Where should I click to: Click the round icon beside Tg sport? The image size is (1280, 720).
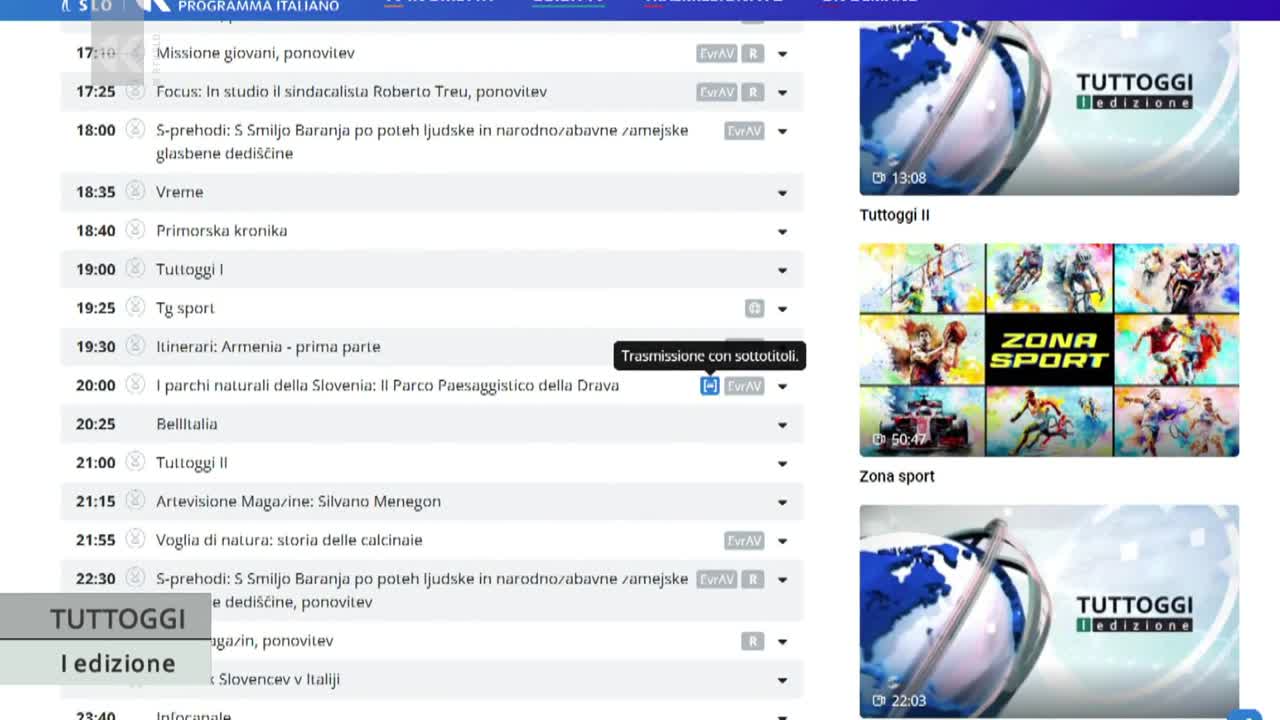135,307
